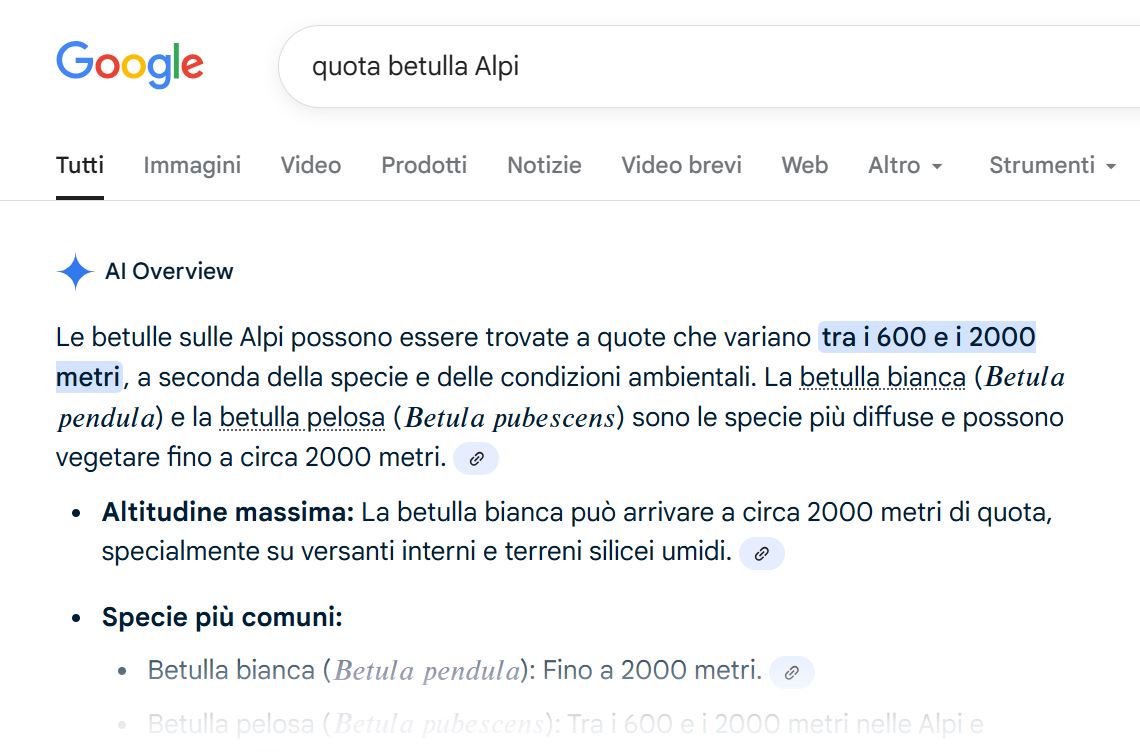Open the betulla bianca link
This screenshot has height=752, width=1140.
[884, 377]
